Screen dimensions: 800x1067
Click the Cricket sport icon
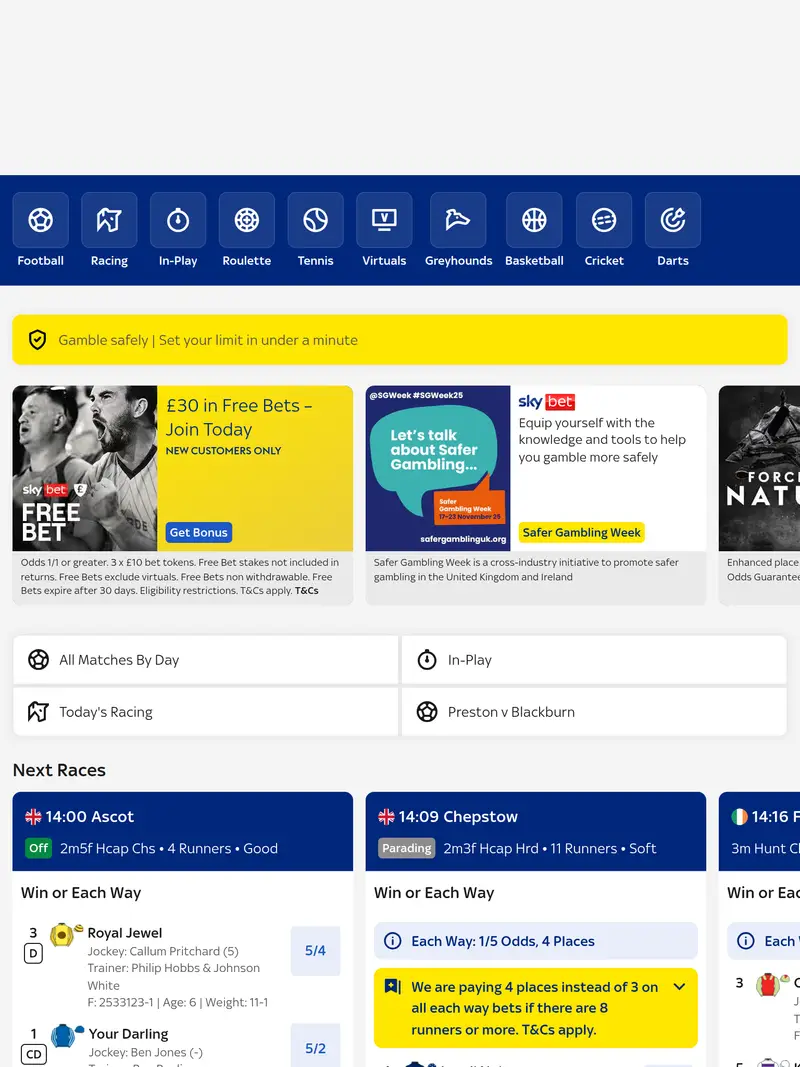[603, 220]
